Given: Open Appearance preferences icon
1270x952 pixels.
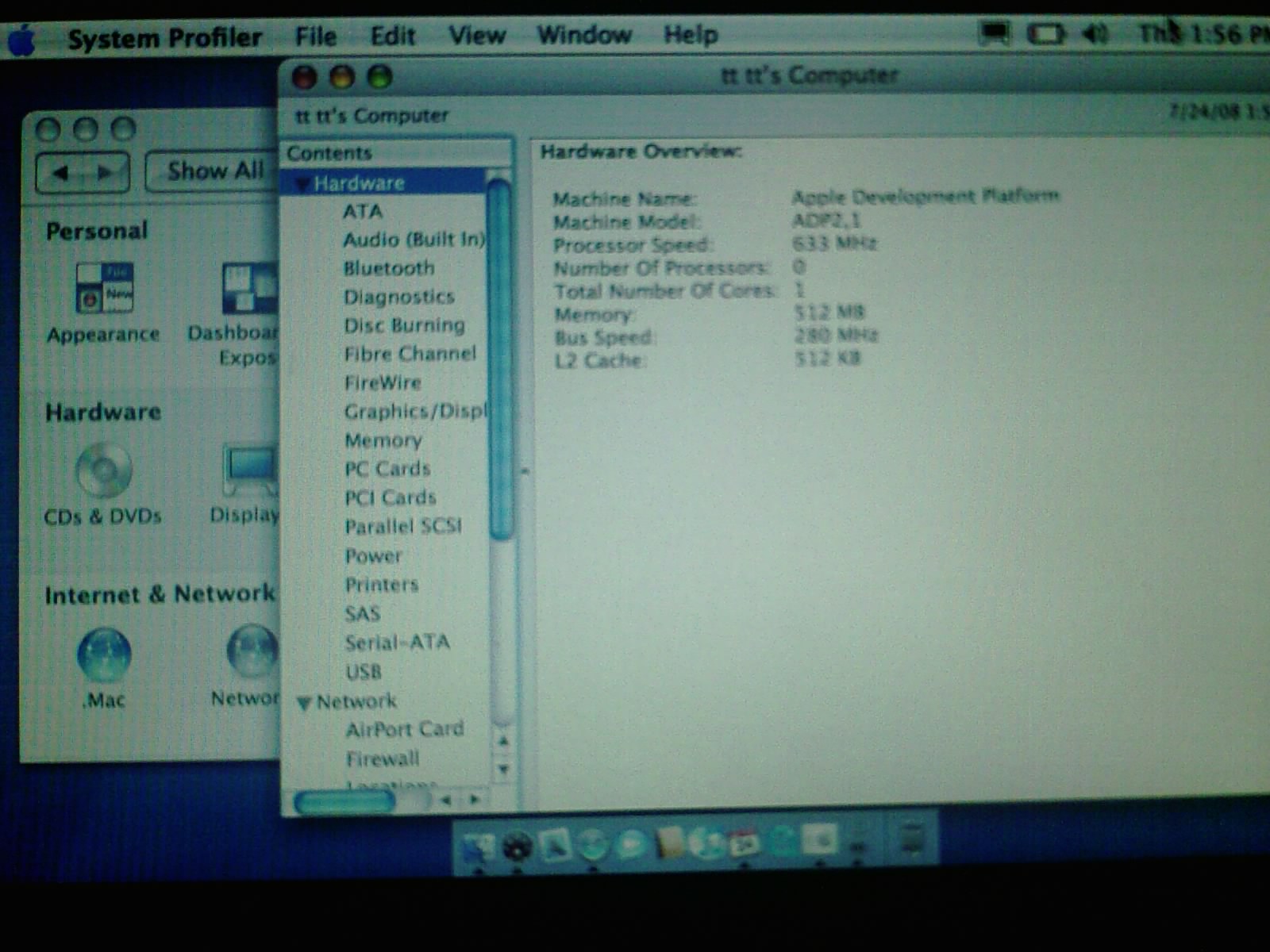Looking at the screenshot, I should (x=104, y=288).
